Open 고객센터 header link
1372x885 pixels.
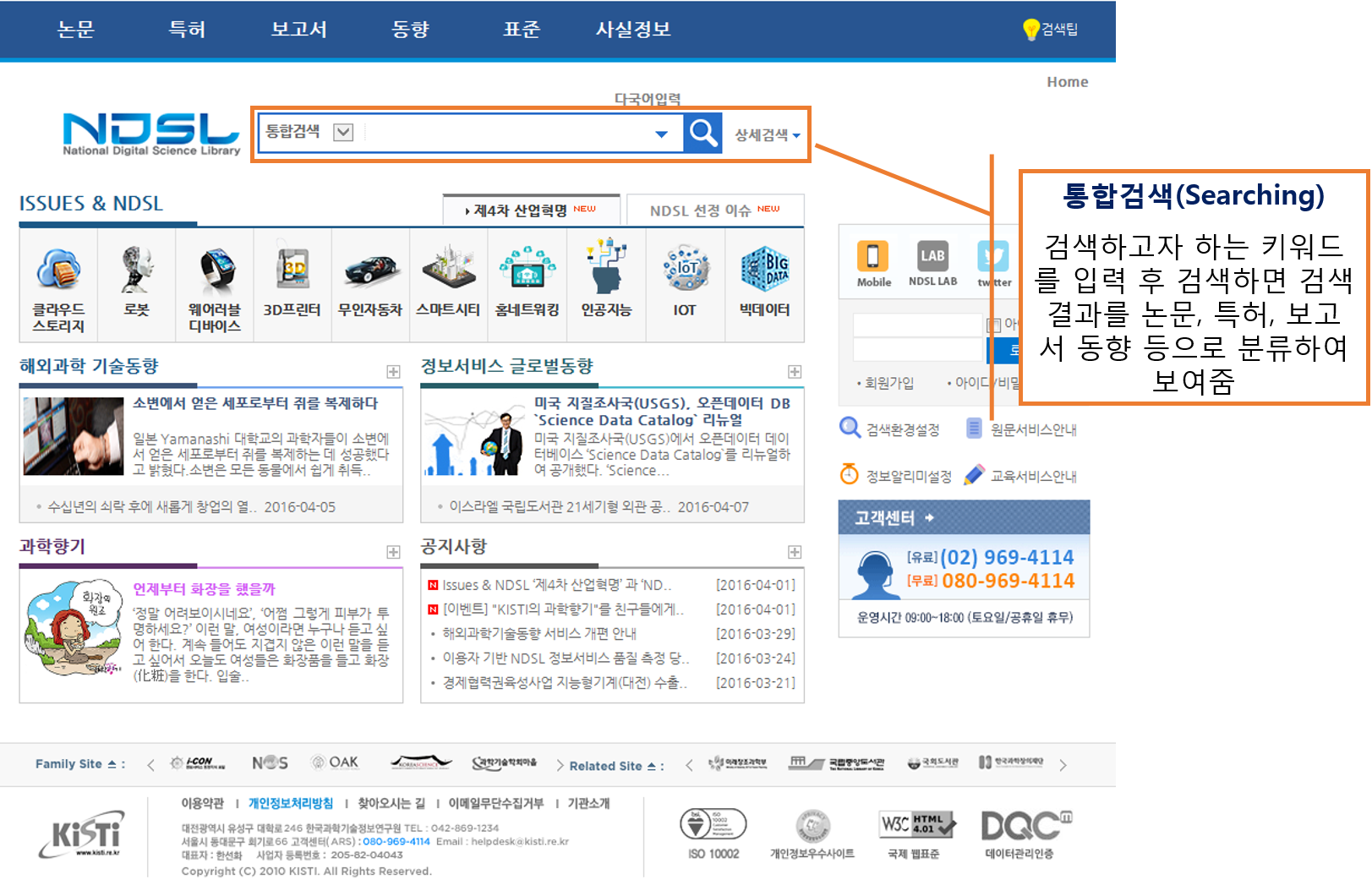coord(894,517)
